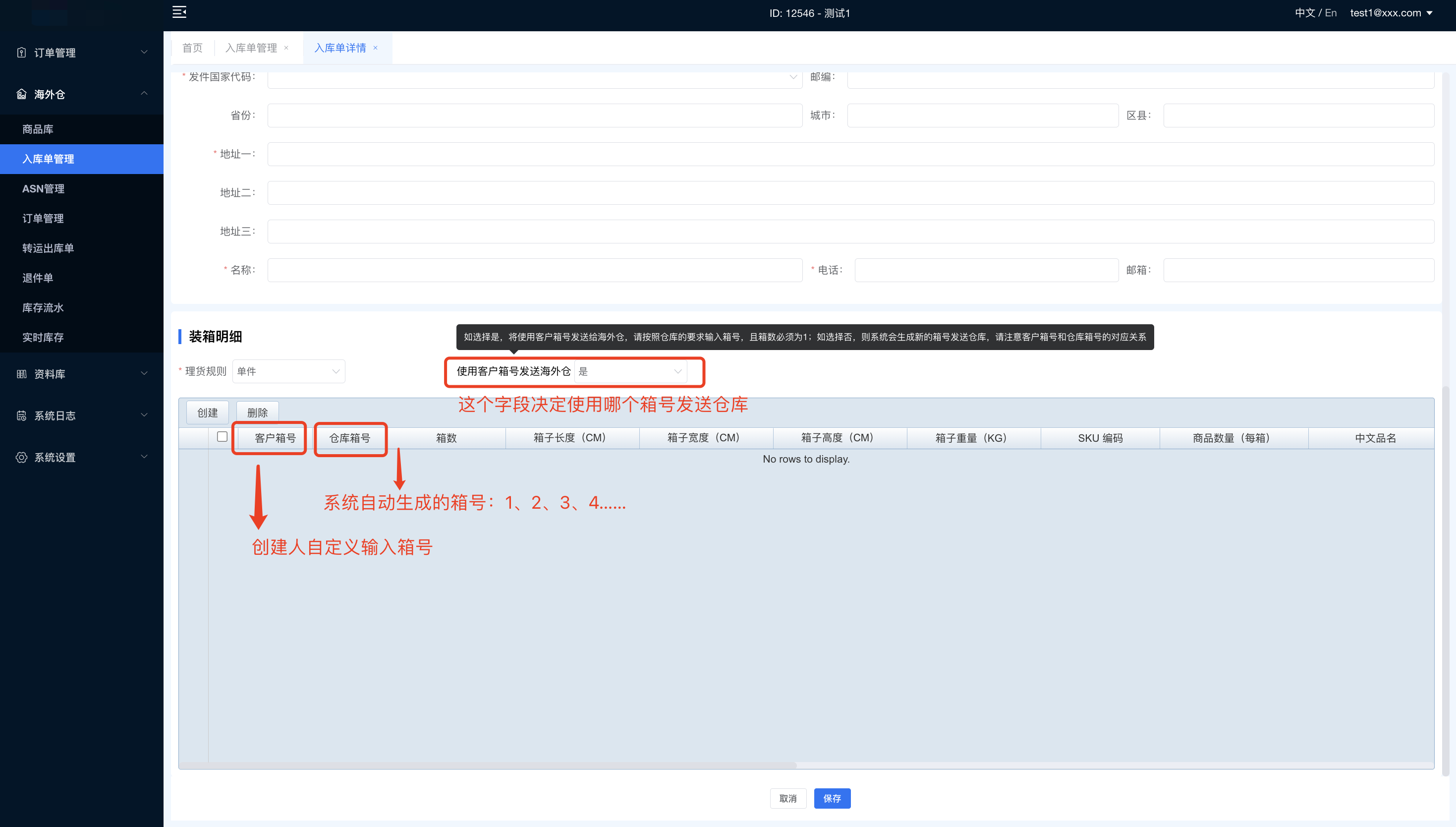Open 订单管理 under 海外仓
Viewport: 1456px width, 827px height.
[82, 219]
